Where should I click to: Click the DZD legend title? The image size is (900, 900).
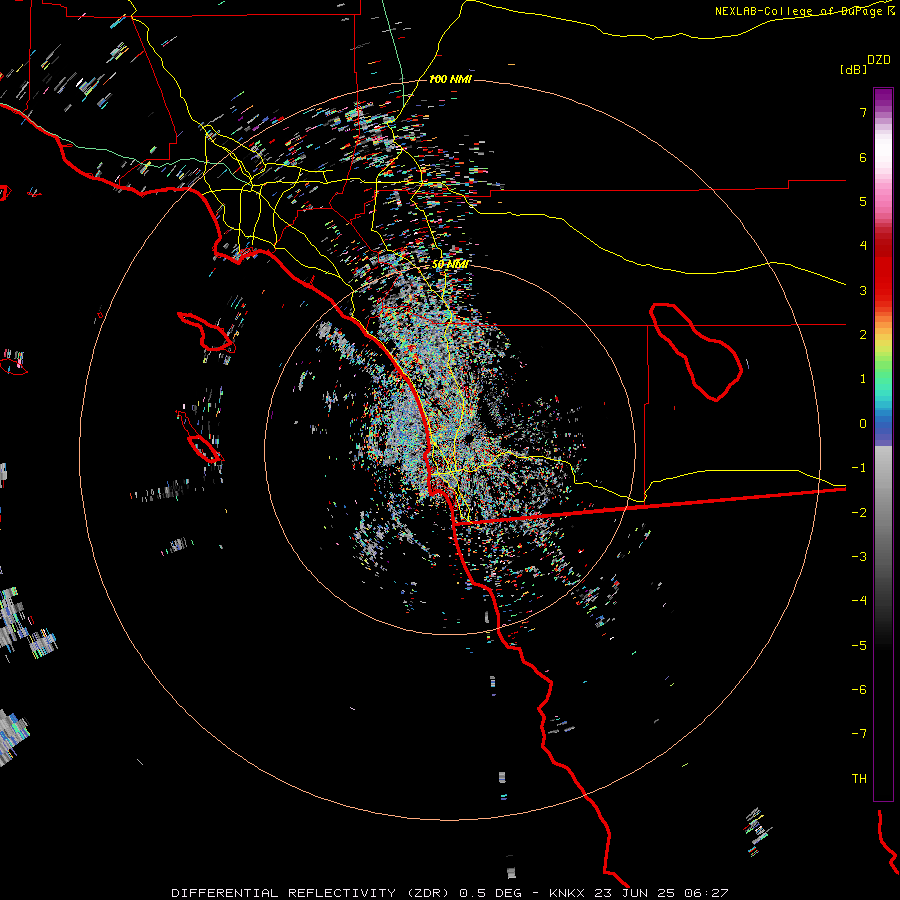(x=879, y=60)
